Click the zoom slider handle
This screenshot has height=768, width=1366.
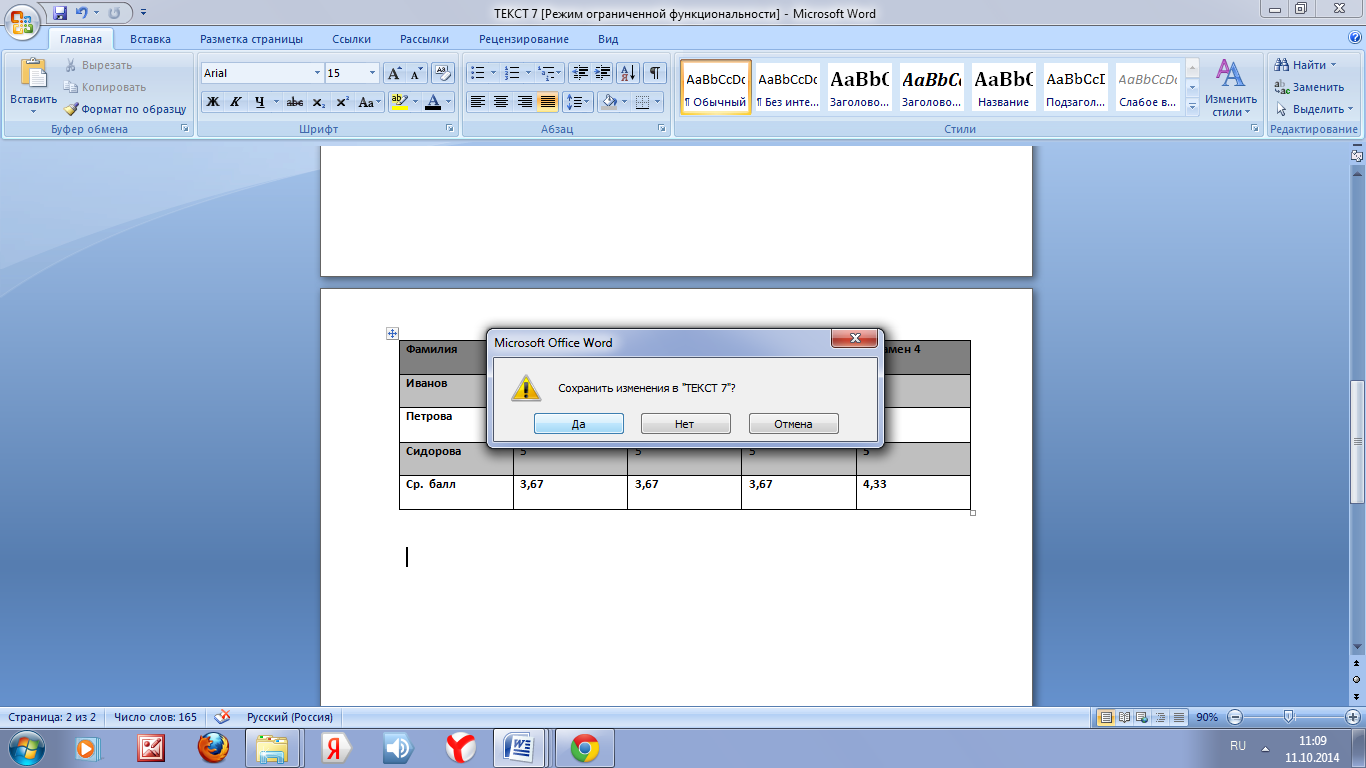(x=1289, y=717)
